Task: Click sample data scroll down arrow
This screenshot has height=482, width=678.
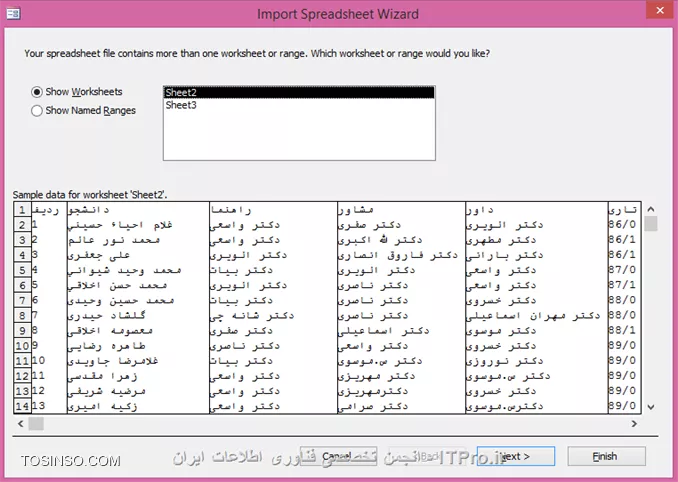Action: coord(651,407)
